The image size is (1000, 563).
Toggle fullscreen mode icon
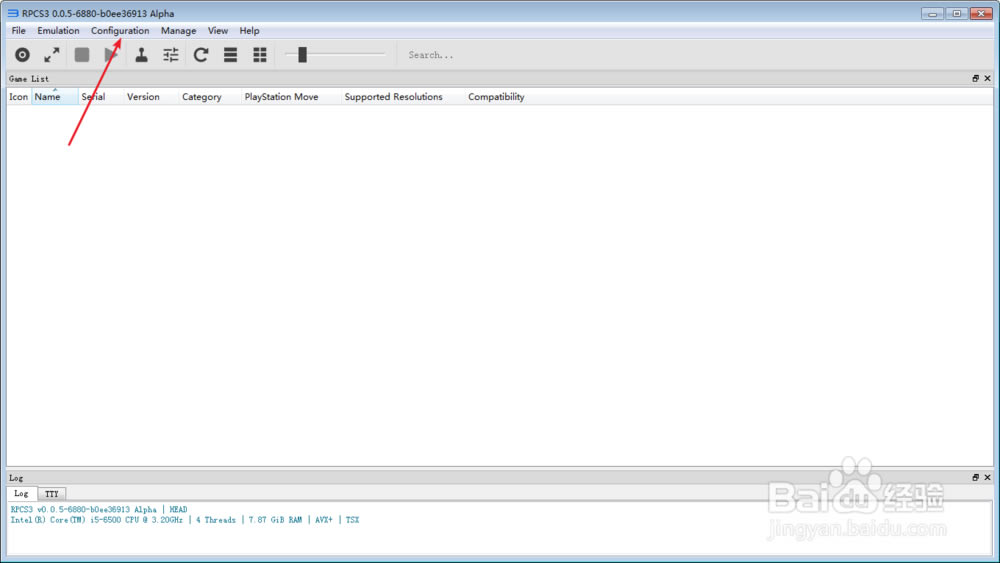tap(52, 55)
